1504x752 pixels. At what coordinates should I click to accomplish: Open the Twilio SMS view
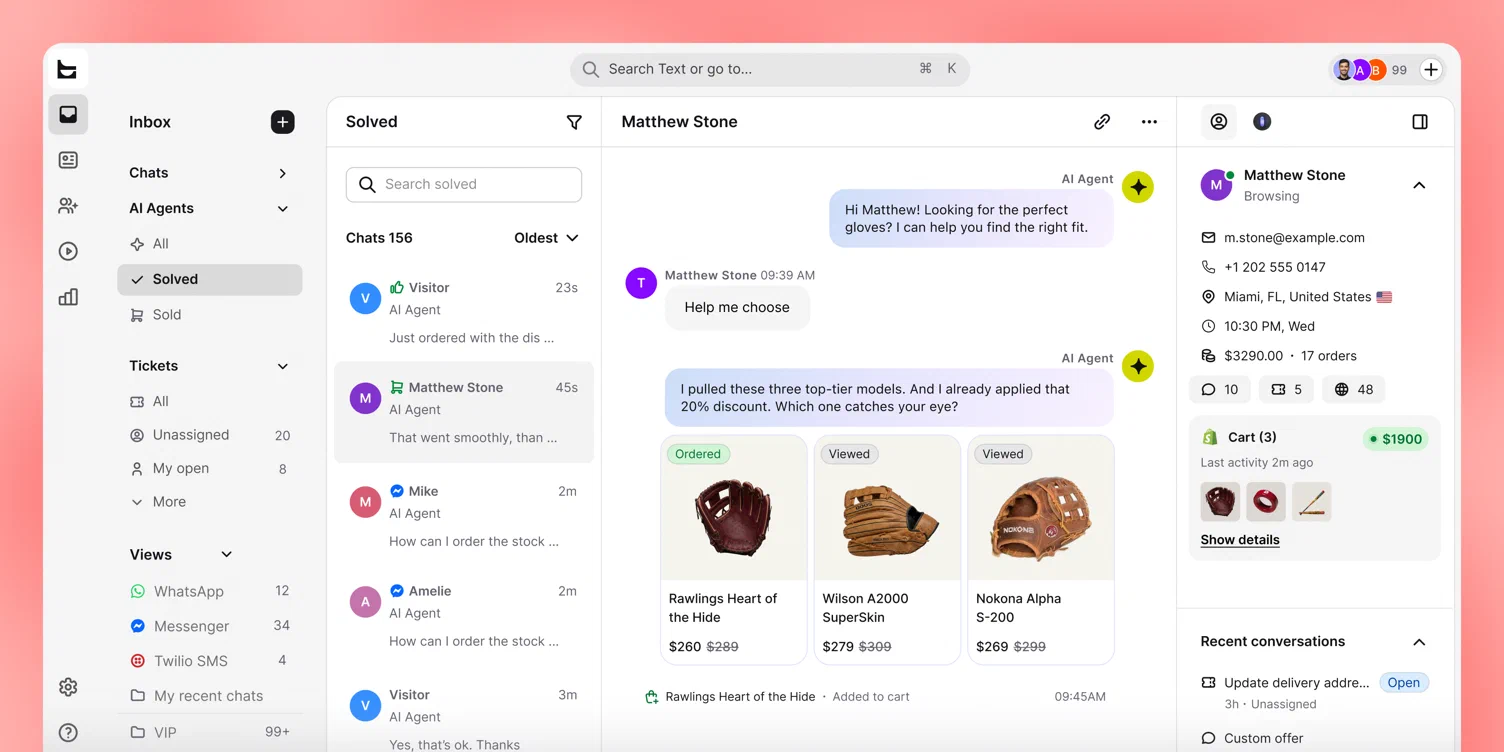click(210, 661)
